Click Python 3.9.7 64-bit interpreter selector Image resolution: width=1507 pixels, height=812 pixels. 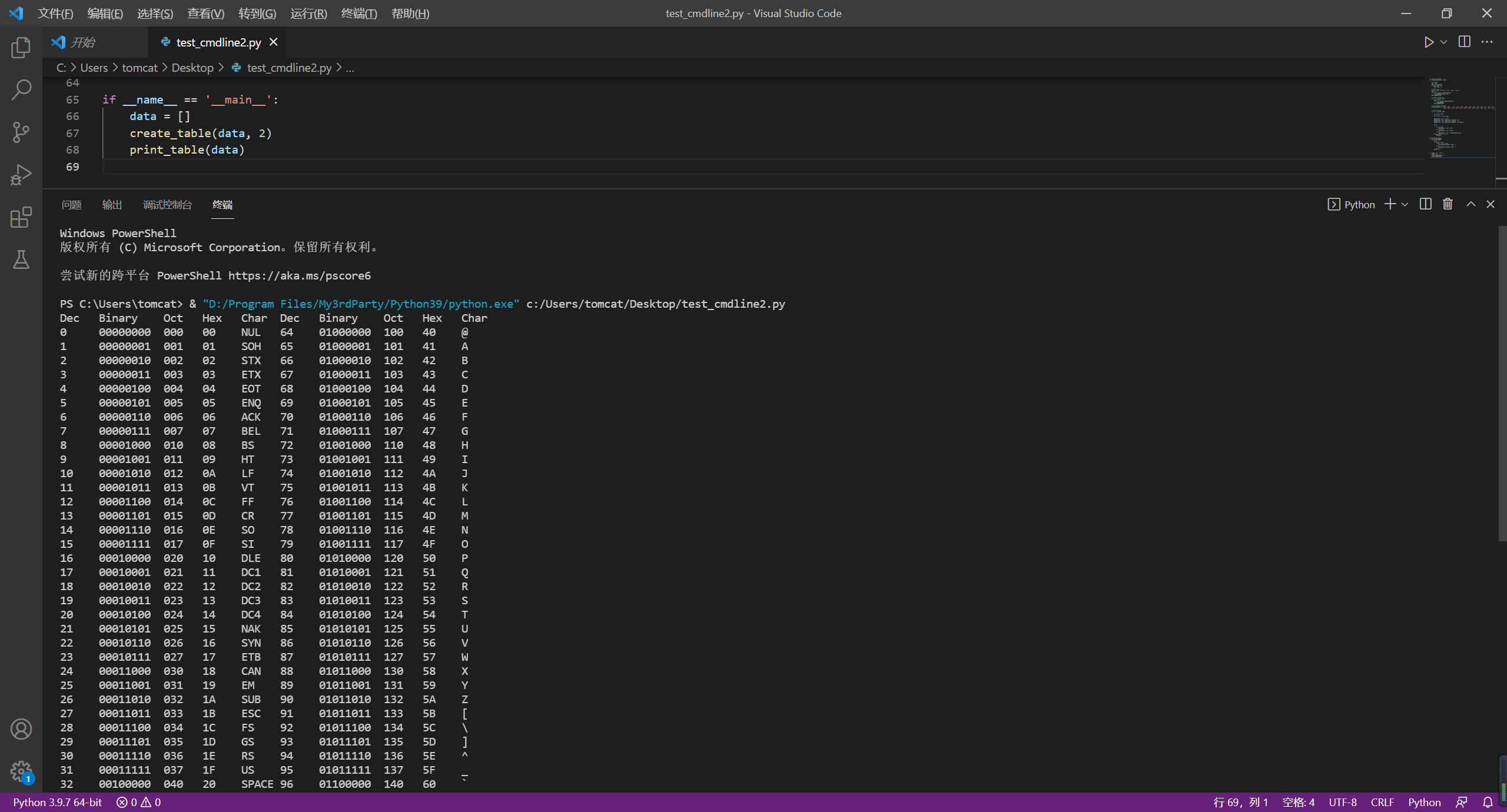pyautogui.click(x=58, y=803)
